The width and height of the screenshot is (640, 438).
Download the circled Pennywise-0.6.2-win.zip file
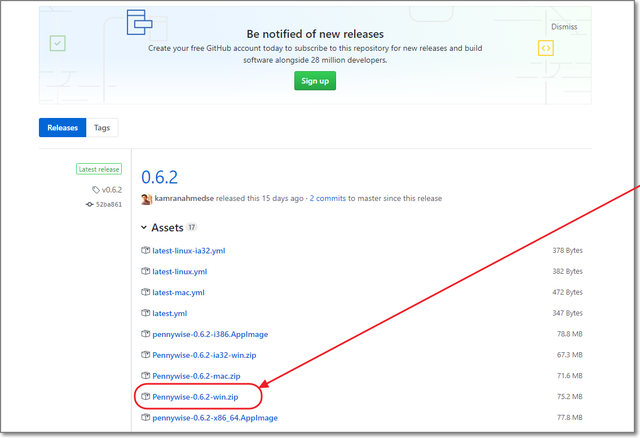point(195,397)
